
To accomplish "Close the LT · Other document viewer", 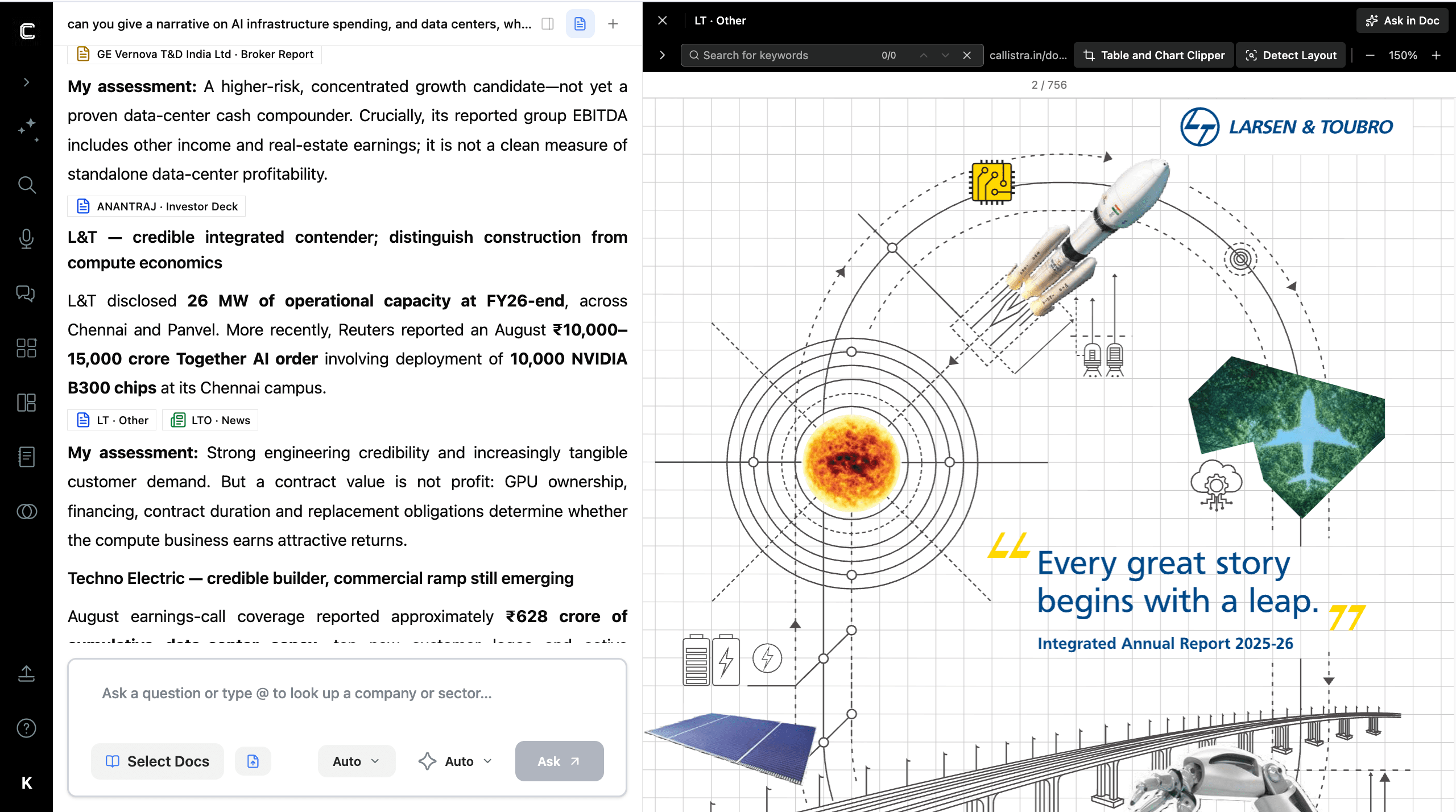I will [x=663, y=20].
